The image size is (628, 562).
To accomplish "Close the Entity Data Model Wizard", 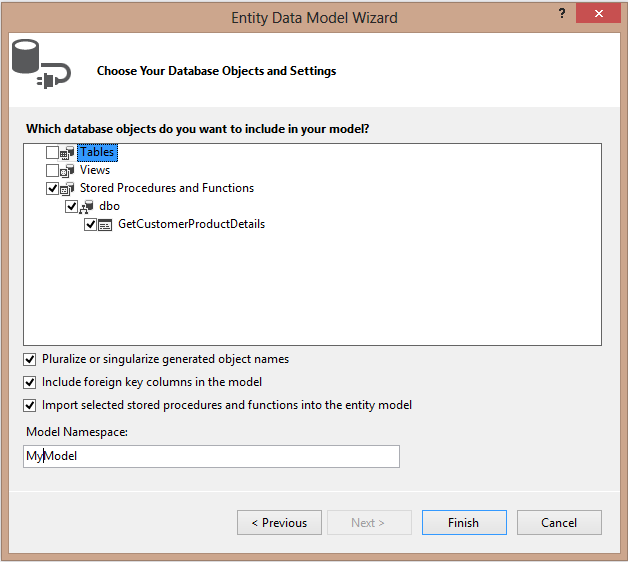I will point(598,14).
